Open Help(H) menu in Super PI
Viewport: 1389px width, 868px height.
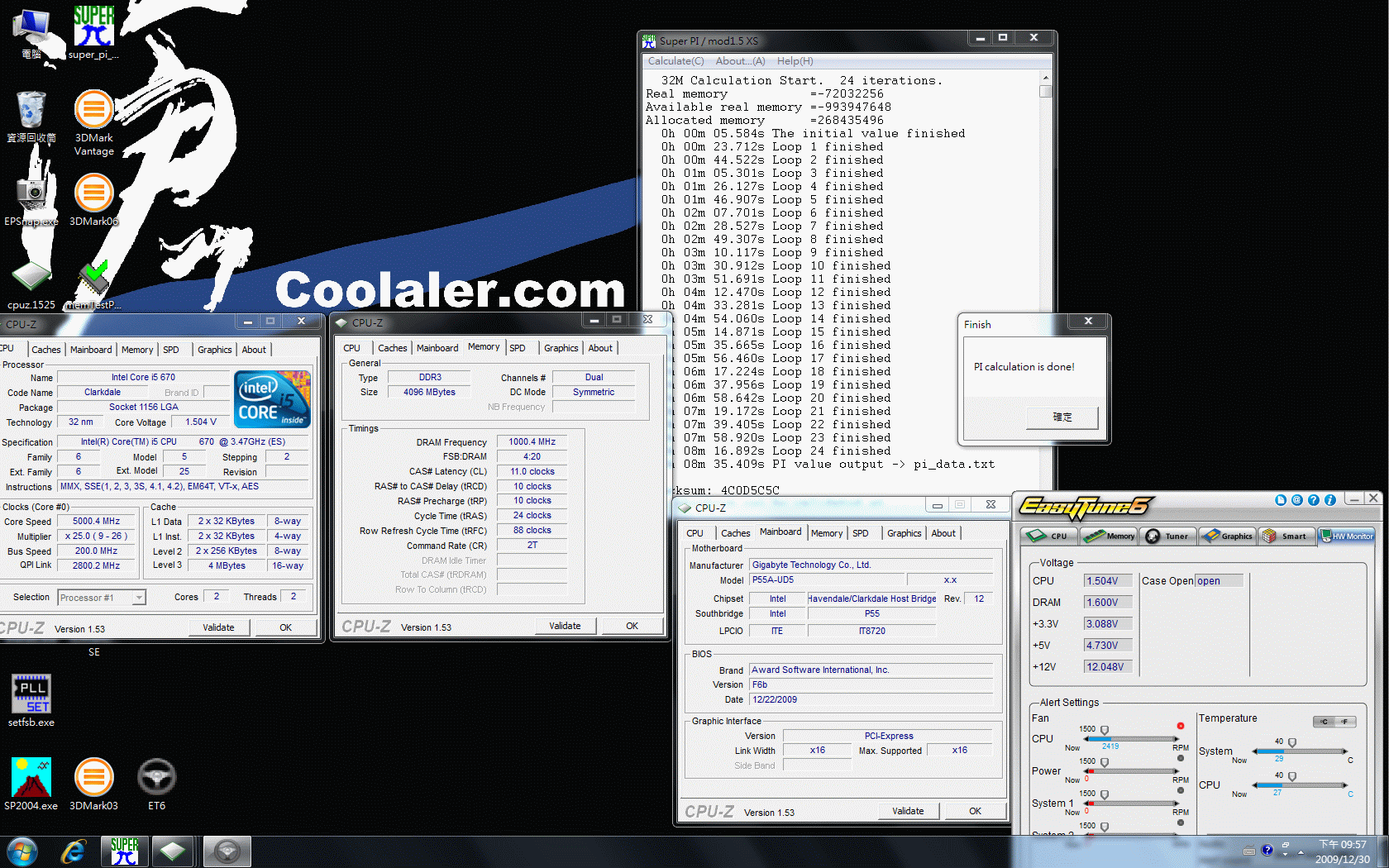(x=795, y=61)
